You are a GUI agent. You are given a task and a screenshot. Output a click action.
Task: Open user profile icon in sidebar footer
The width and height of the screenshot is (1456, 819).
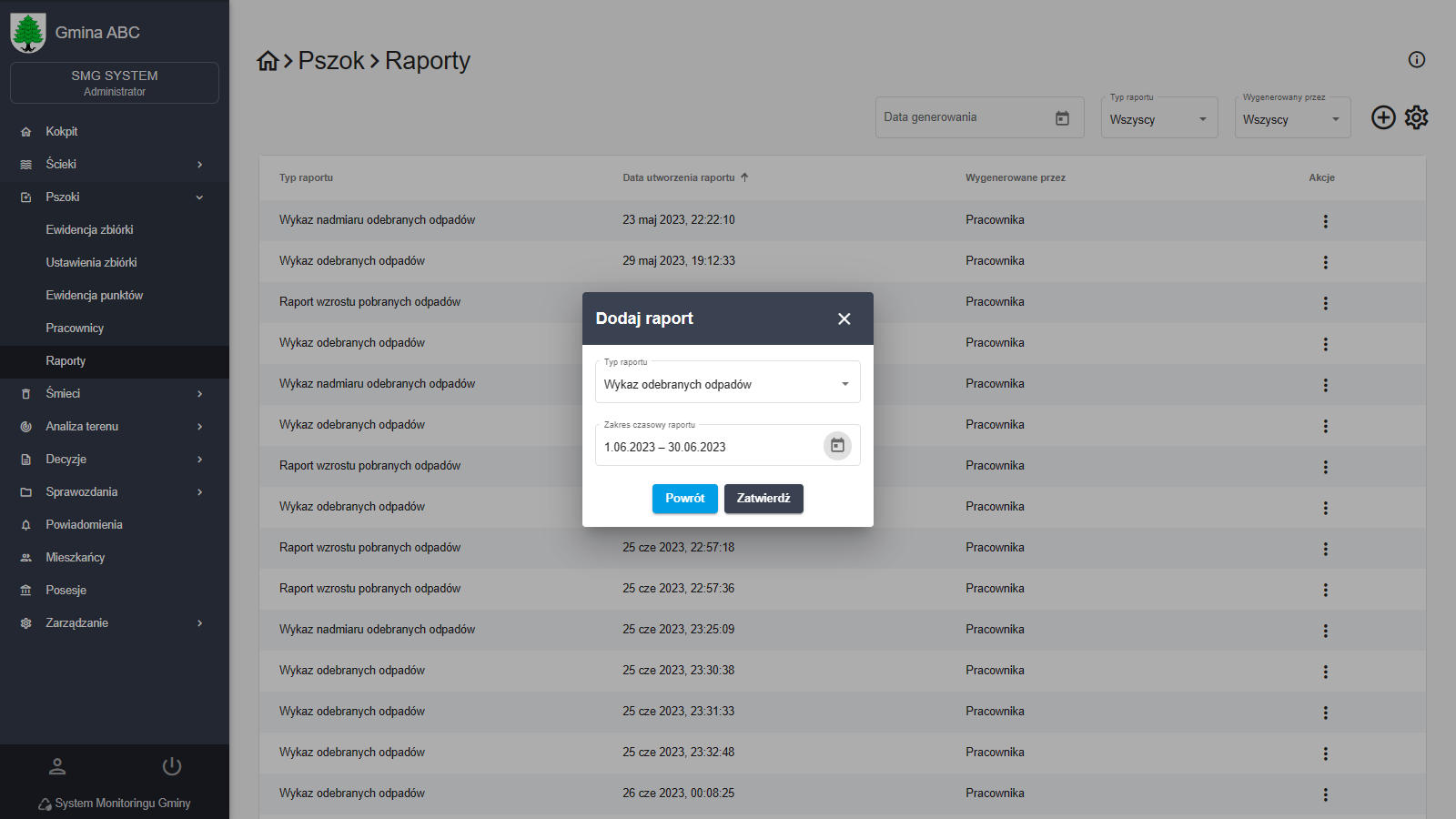[x=57, y=766]
